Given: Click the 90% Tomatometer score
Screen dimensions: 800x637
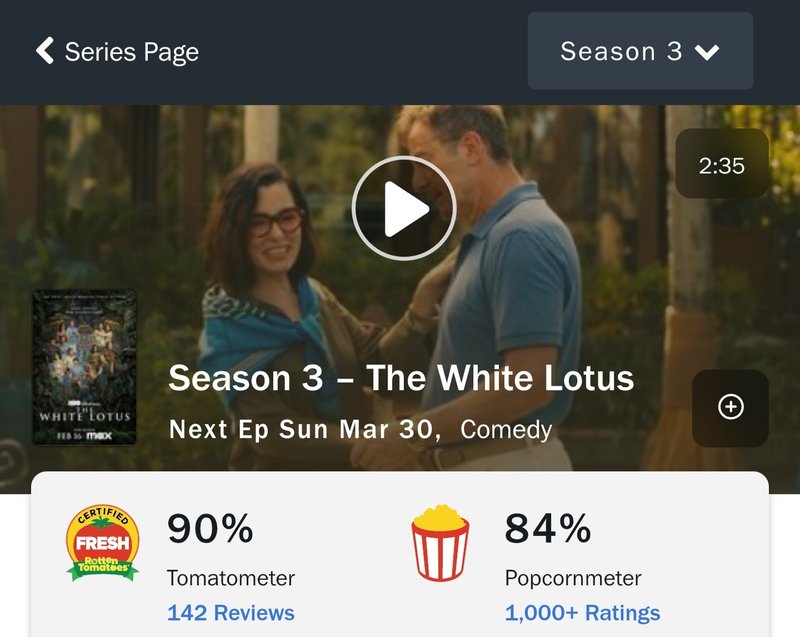Looking at the screenshot, I should pos(210,529).
